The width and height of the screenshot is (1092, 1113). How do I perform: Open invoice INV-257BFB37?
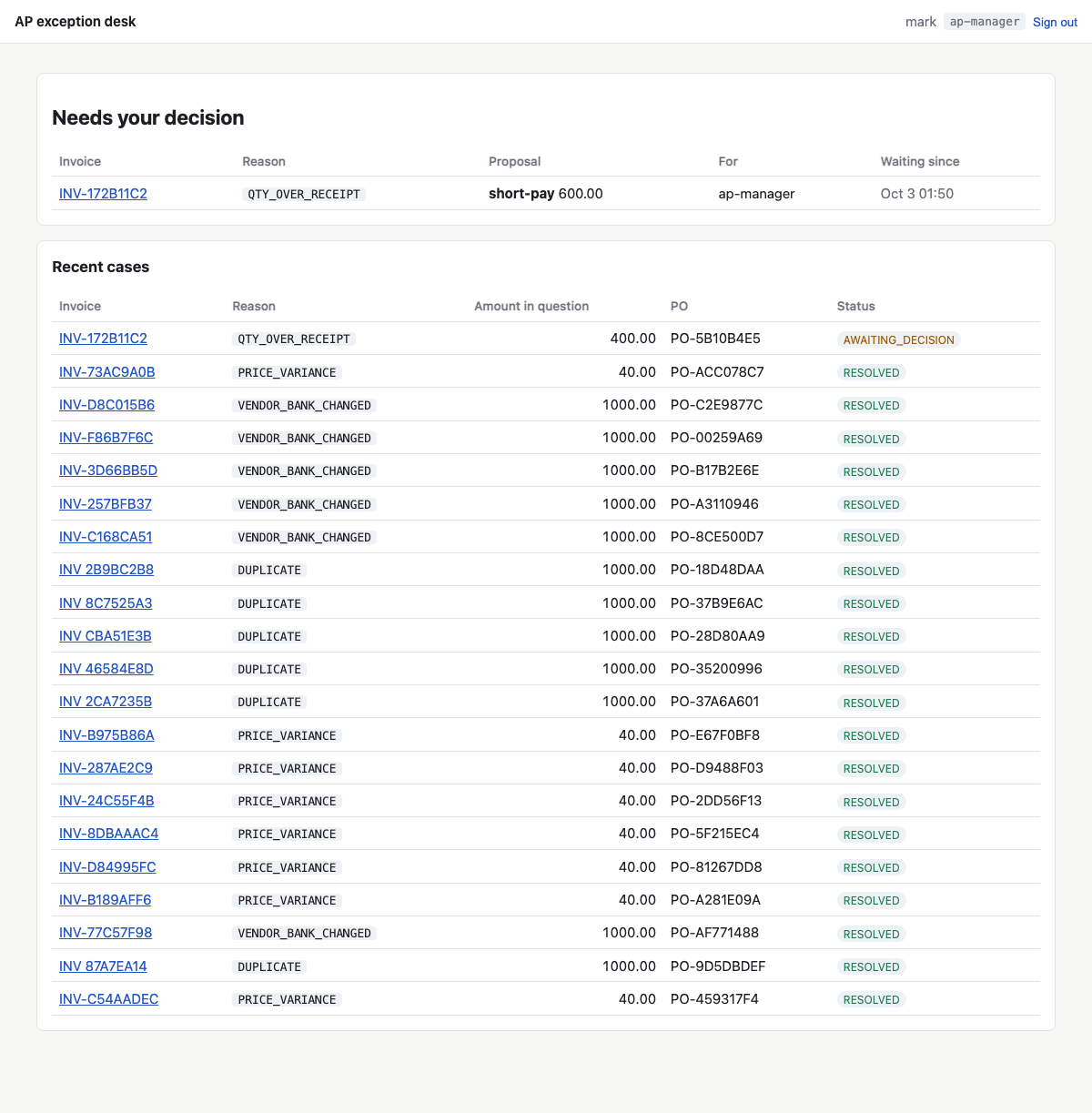coord(106,503)
